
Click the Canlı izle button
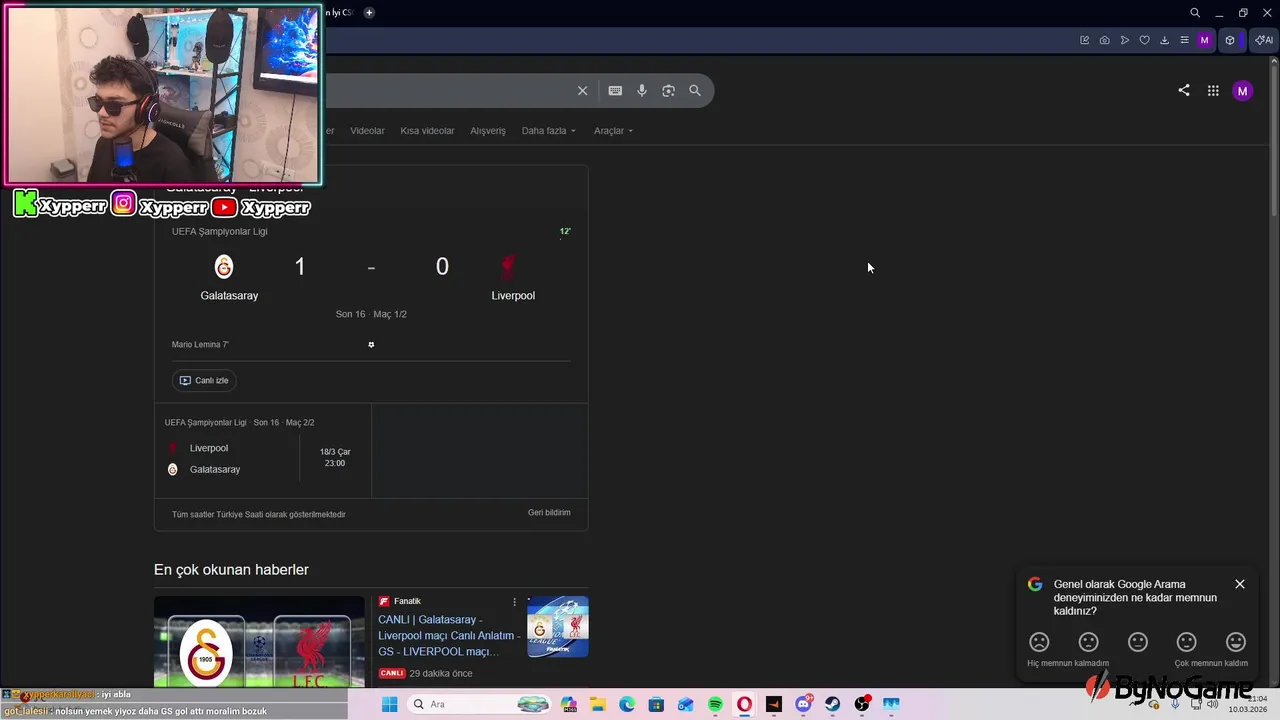[204, 380]
